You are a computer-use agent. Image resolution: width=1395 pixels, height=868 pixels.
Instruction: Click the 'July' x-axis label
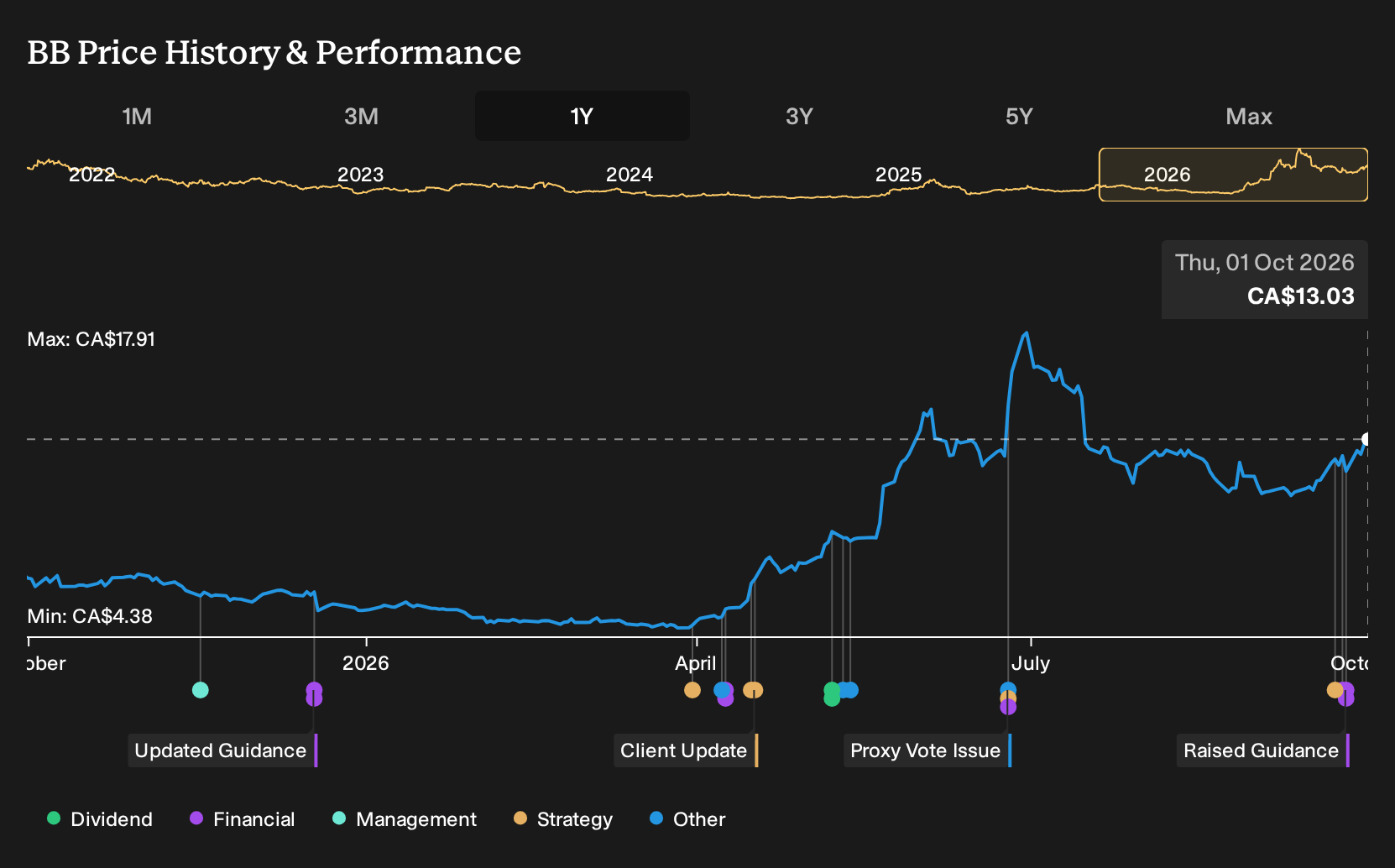click(x=1031, y=663)
